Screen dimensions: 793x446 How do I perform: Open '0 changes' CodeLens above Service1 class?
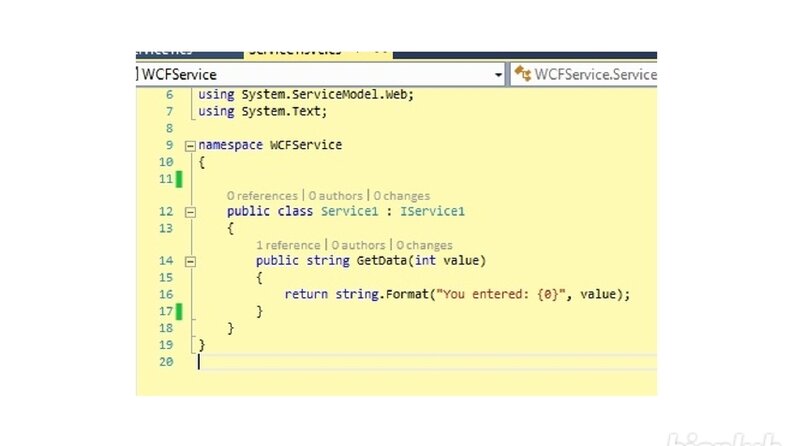tap(402, 196)
